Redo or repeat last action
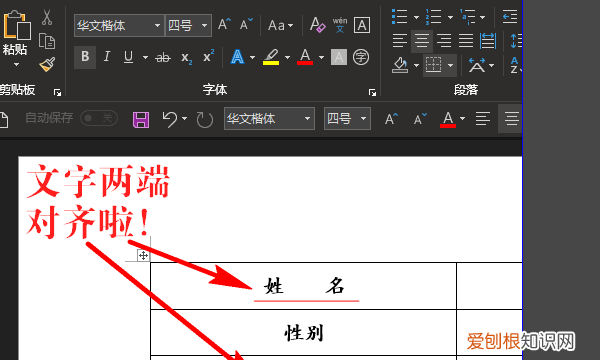Viewport: 600px width, 360px height. pyautogui.click(x=205, y=119)
